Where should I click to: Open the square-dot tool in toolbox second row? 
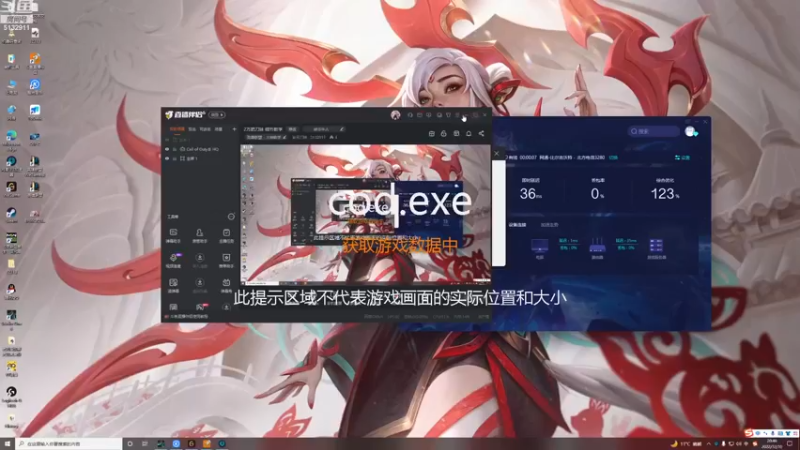[226, 260]
